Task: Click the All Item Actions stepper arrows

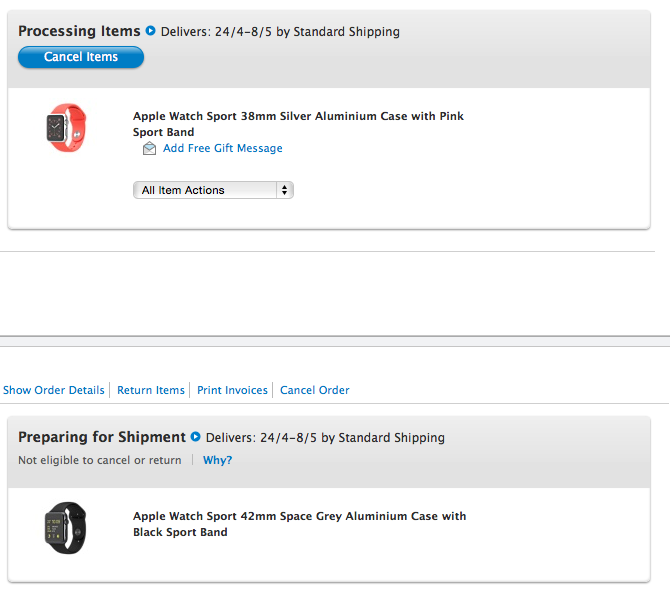Action: (x=285, y=190)
